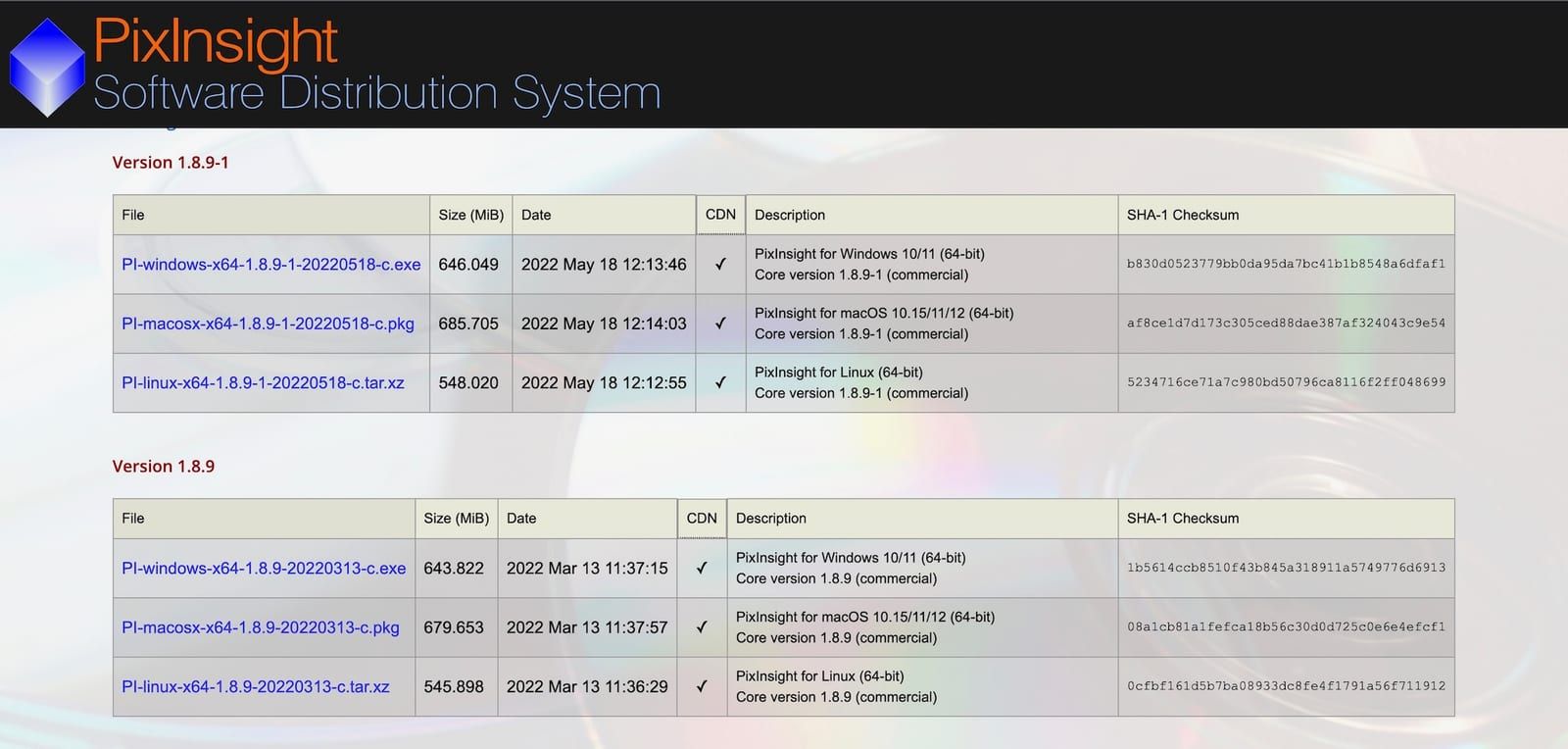
Task: Click Date header in Version 1.8.9 table
Action: point(521,519)
